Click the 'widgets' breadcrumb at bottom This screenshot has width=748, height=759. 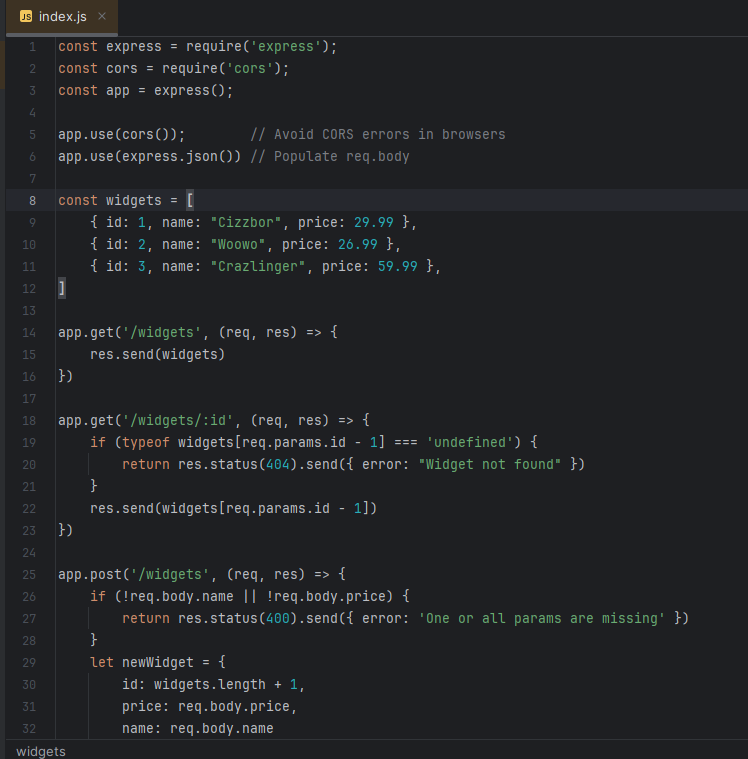click(41, 751)
